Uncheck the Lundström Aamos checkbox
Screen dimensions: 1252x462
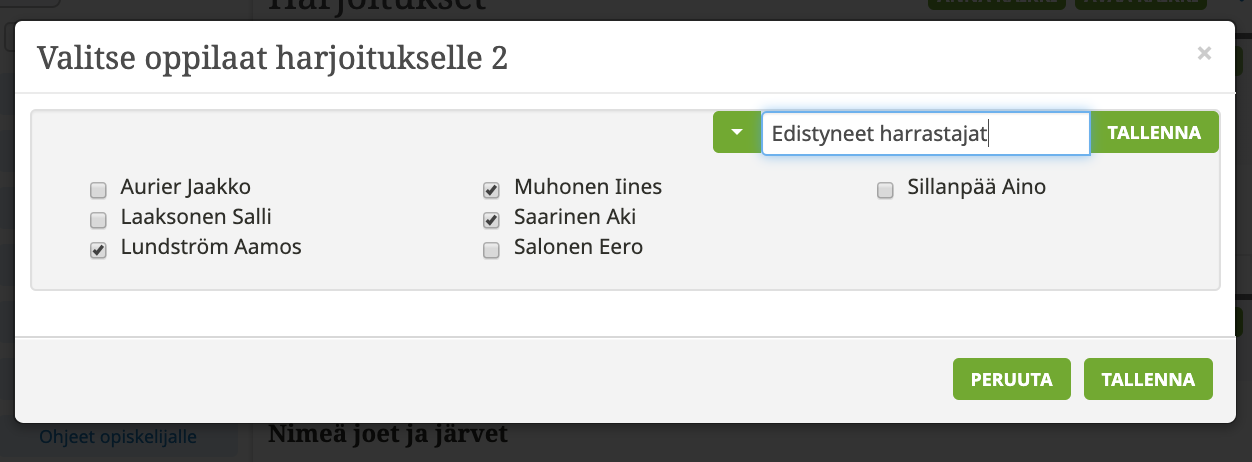point(98,250)
